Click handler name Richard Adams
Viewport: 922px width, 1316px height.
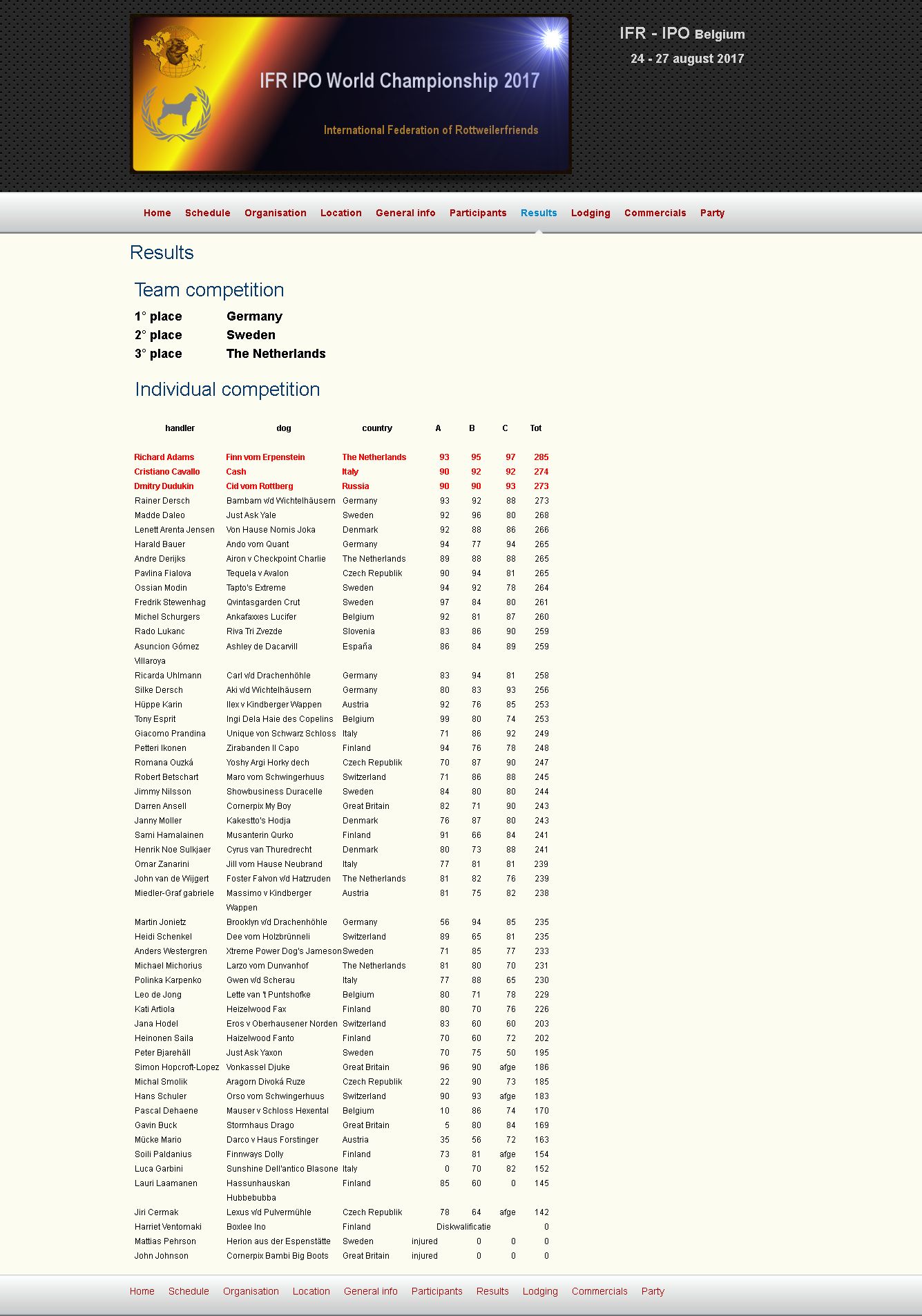point(164,457)
